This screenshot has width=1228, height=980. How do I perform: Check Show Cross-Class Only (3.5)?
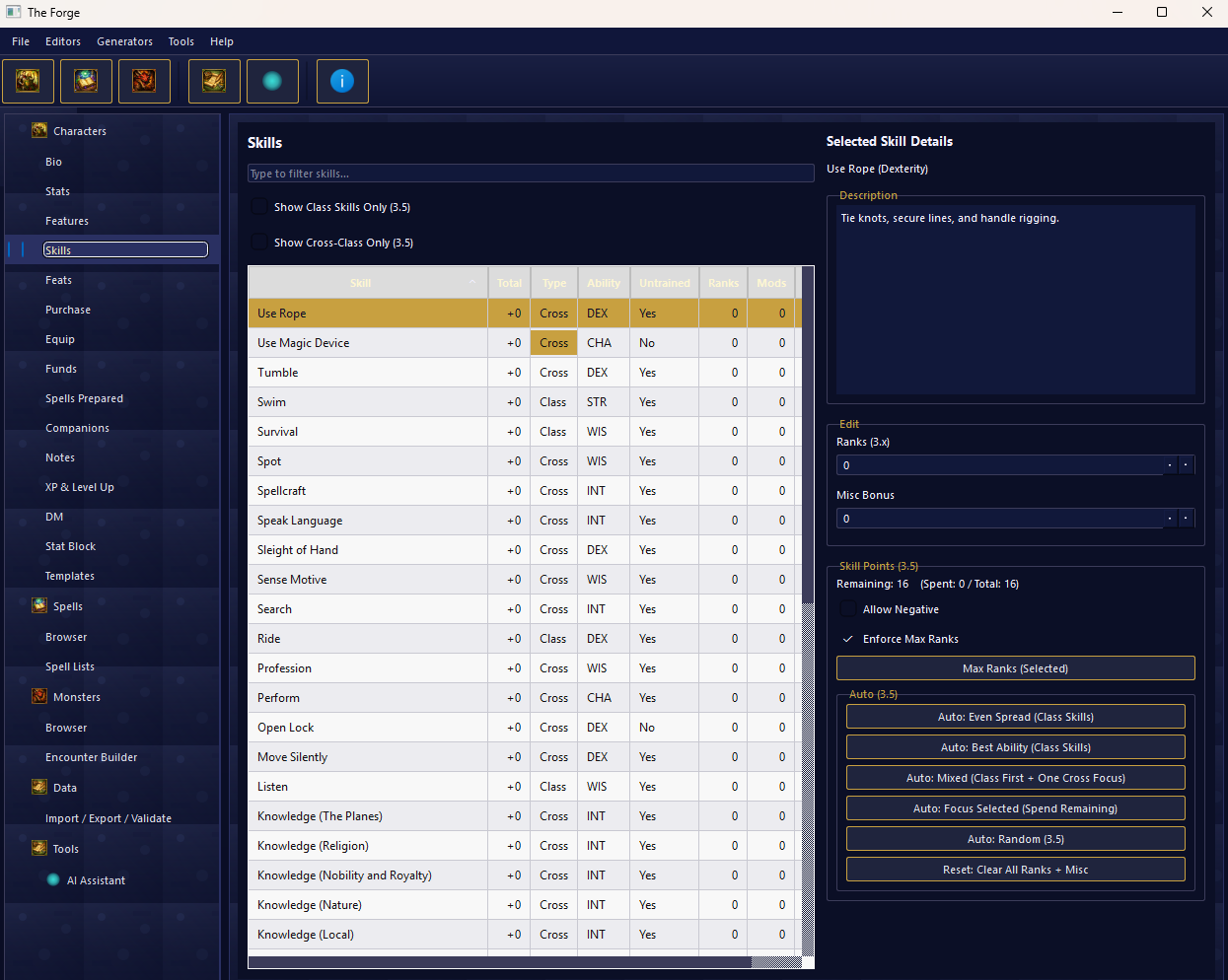(259, 242)
